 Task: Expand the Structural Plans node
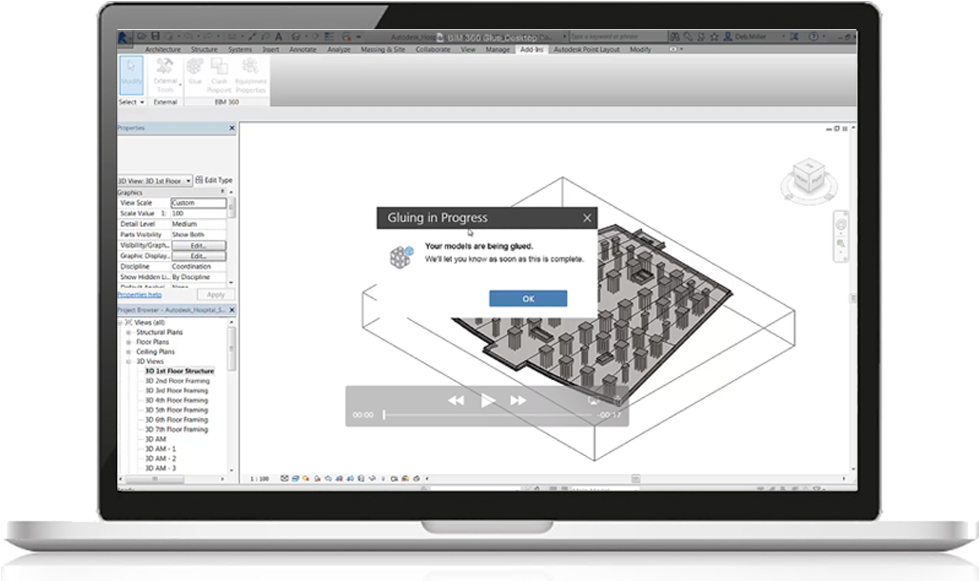point(129,333)
